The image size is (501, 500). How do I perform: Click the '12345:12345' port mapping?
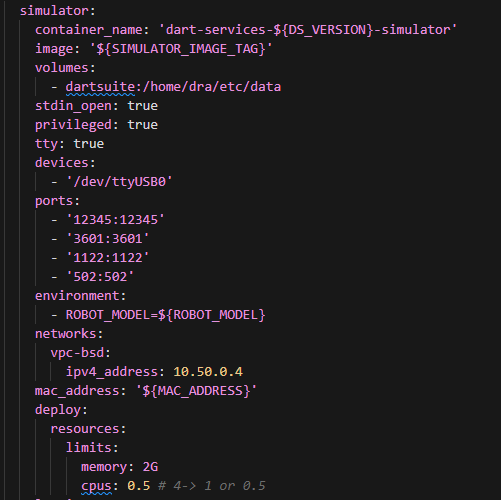[x=115, y=220]
